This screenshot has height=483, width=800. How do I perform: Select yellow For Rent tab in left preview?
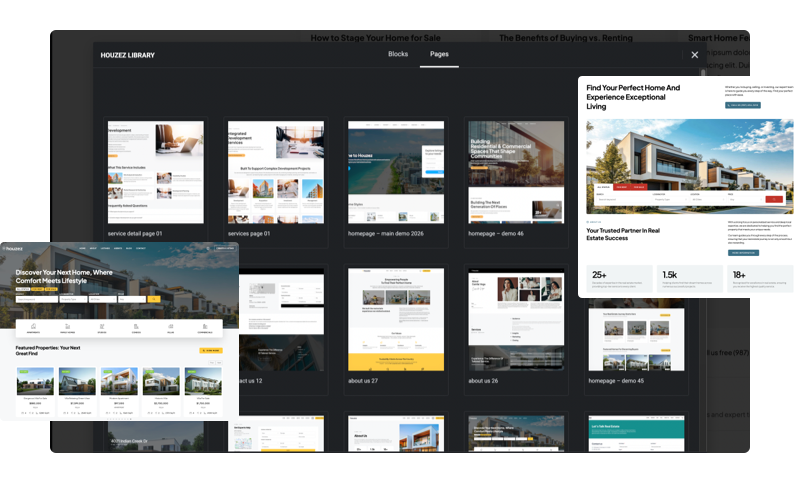tap(37, 289)
